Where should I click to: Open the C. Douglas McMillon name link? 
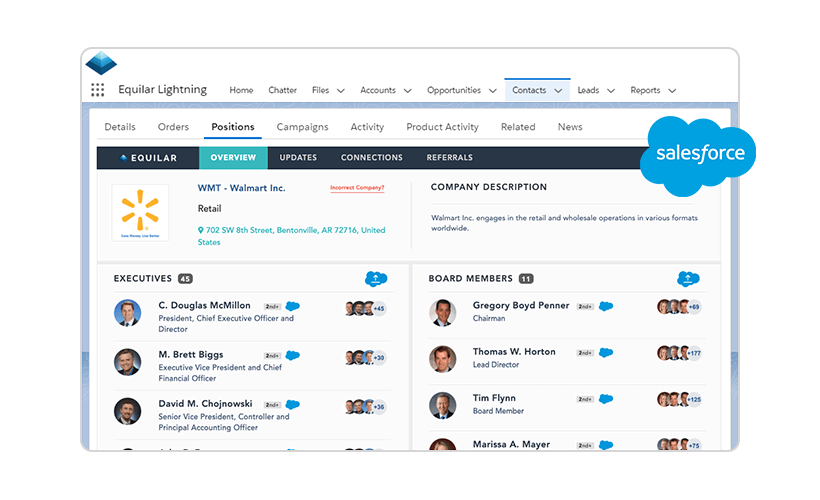point(204,305)
